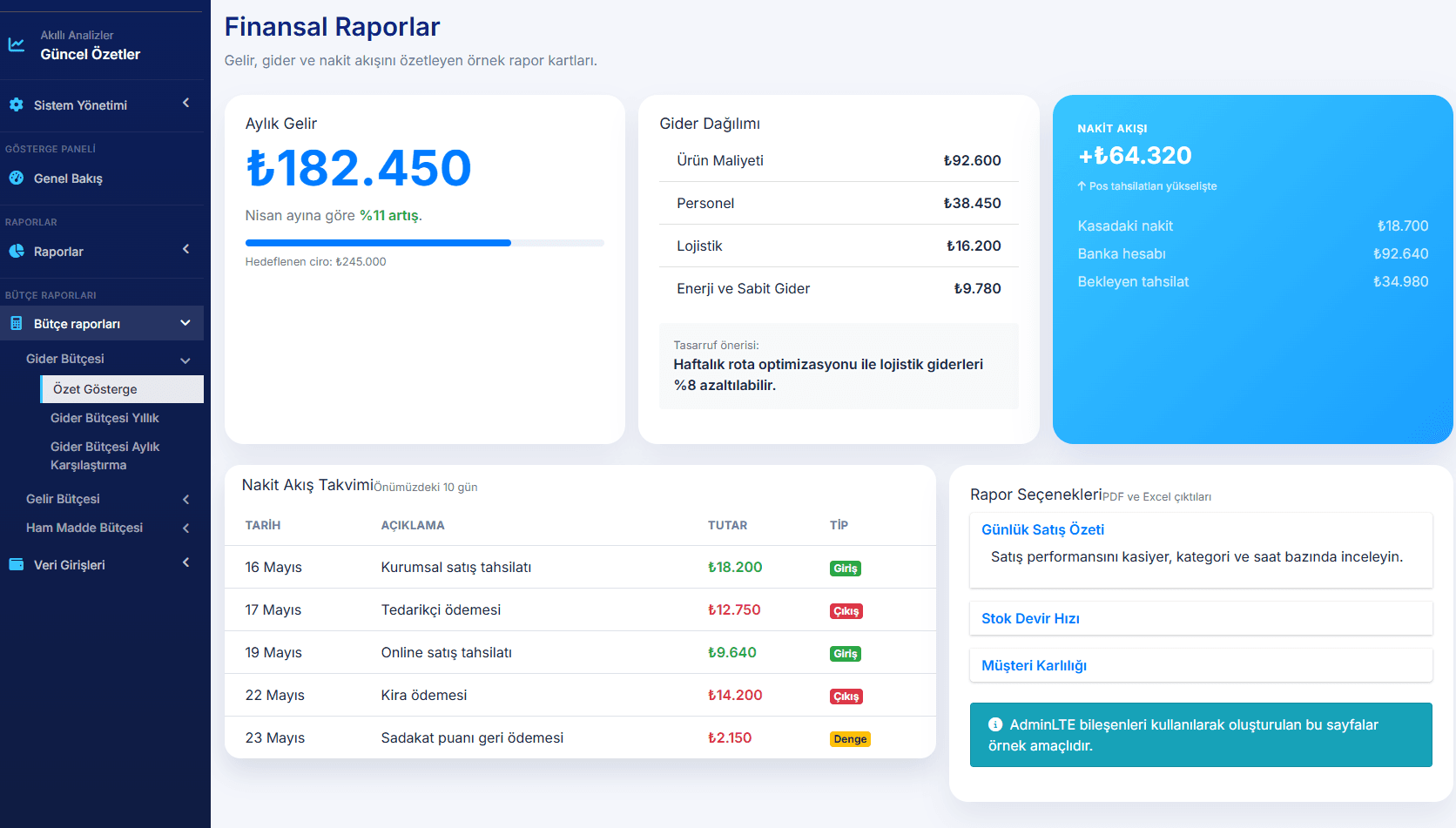Click the Banka hesabı amount ₺92.640
Image resolution: width=1456 pixels, height=828 pixels.
point(1400,253)
